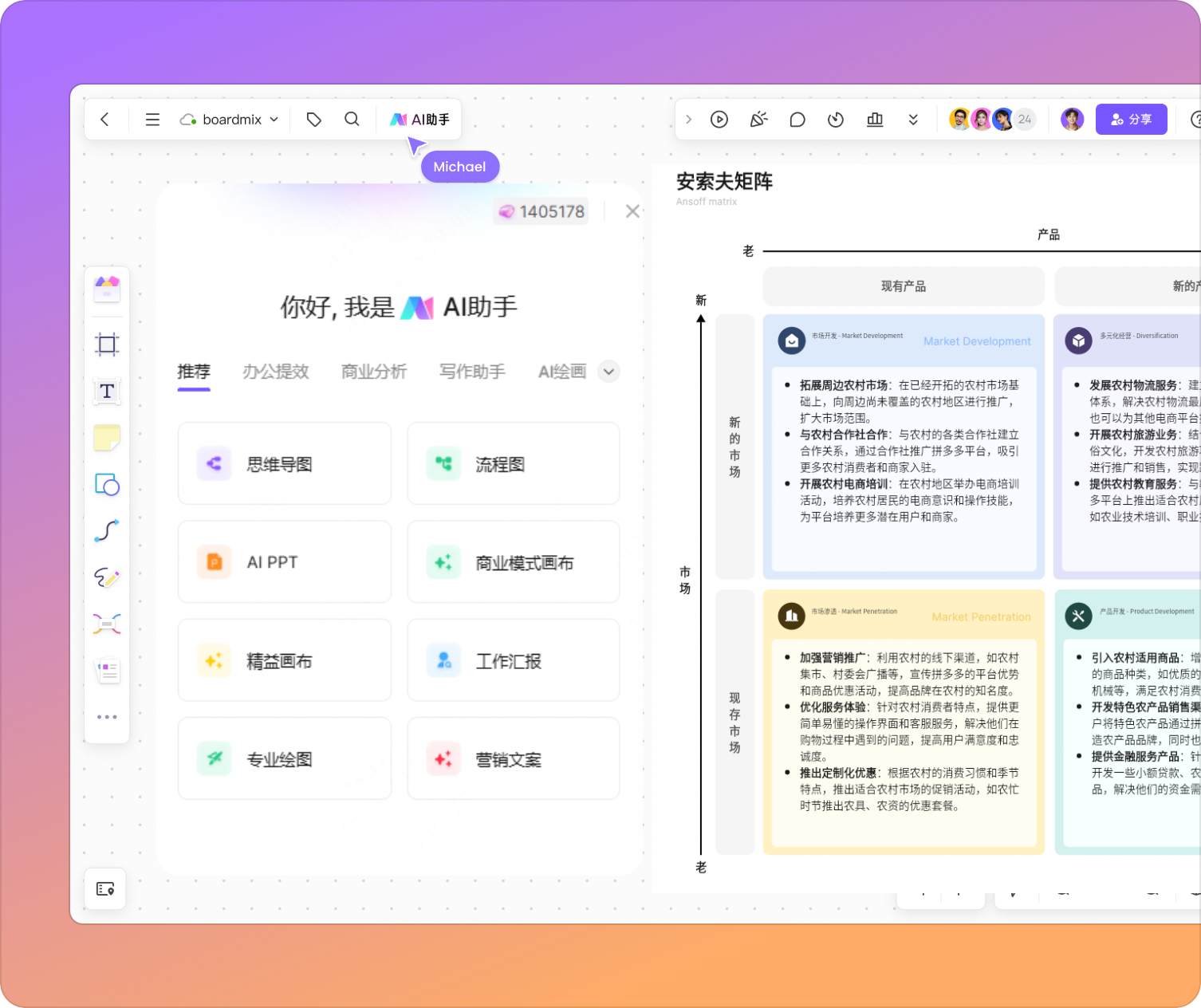This screenshot has width=1201, height=1008.
Task: Open the templates icon in left sidebar
Action: (x=107, y=289)
